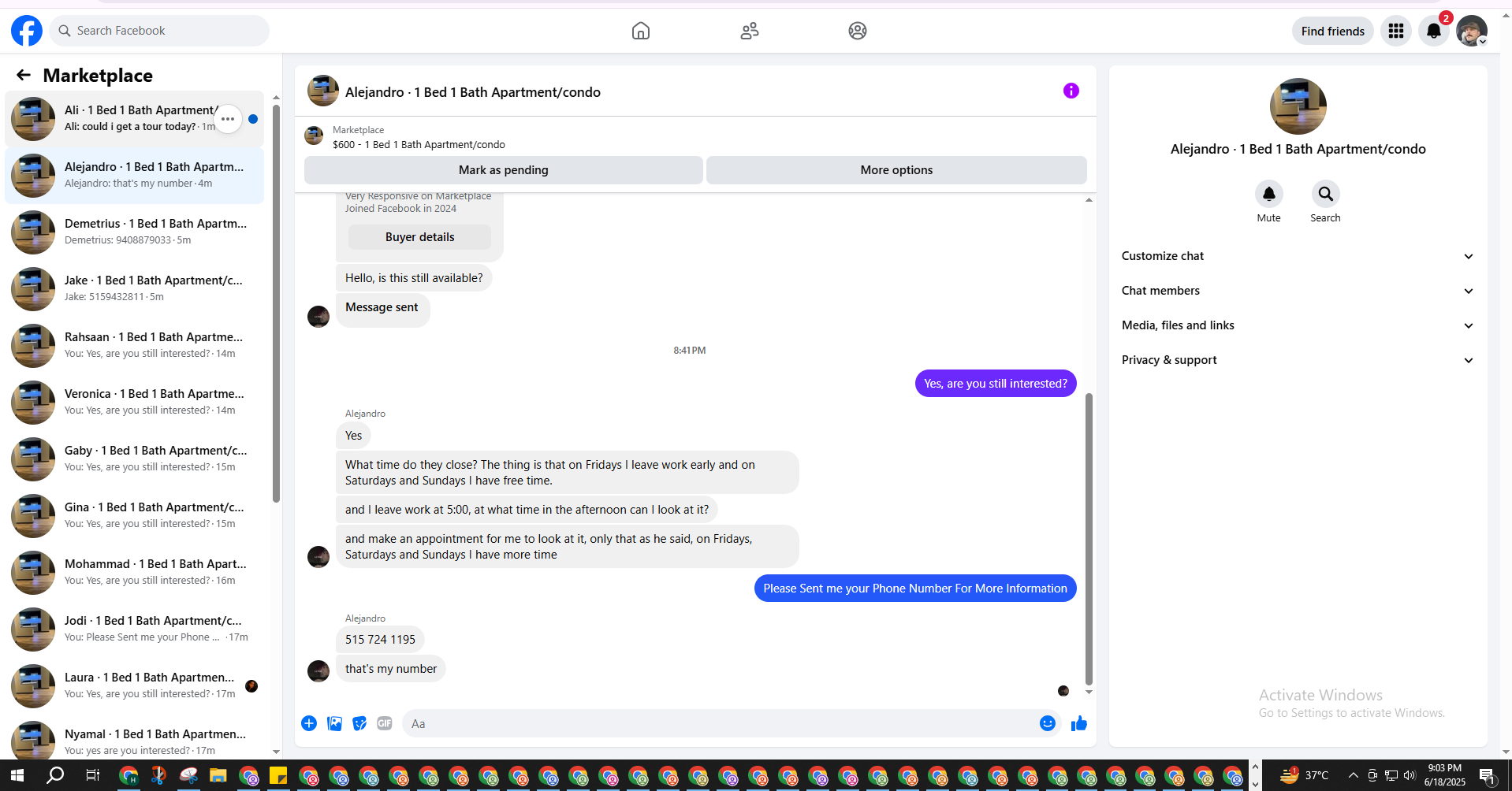Open the Friends icon in top navigation
This screenshot has height=791, width=1512.
click(x=750, y=31)
